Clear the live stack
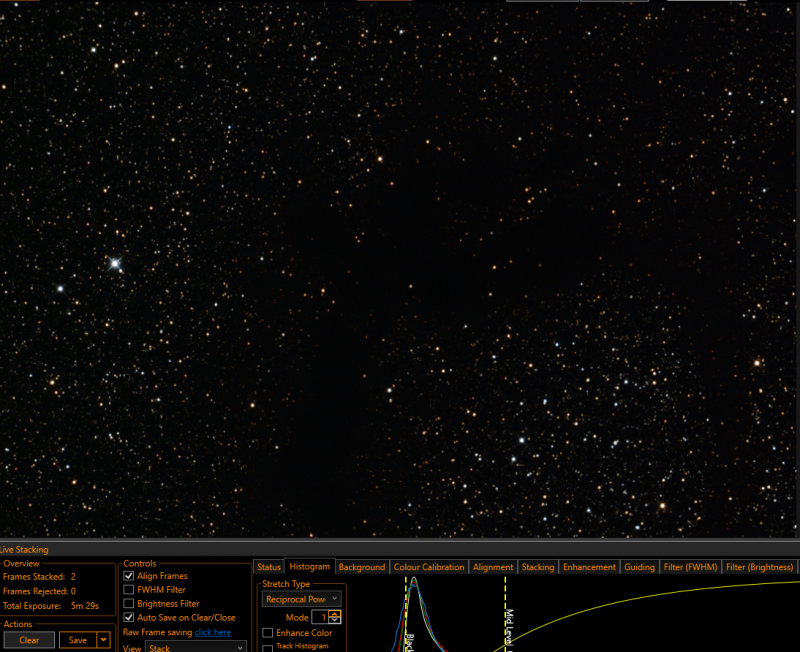 pyautogui.click(x=29, y=640)
